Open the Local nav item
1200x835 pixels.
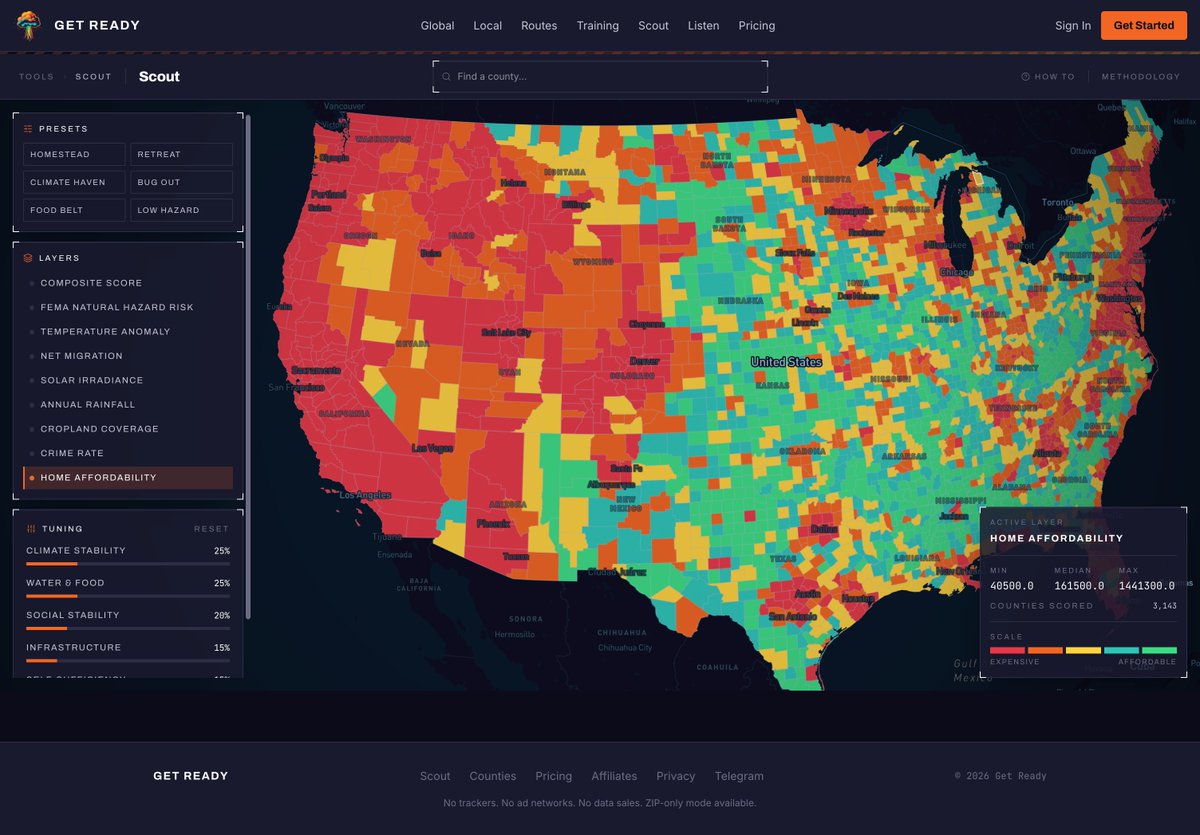click(487, 26)
